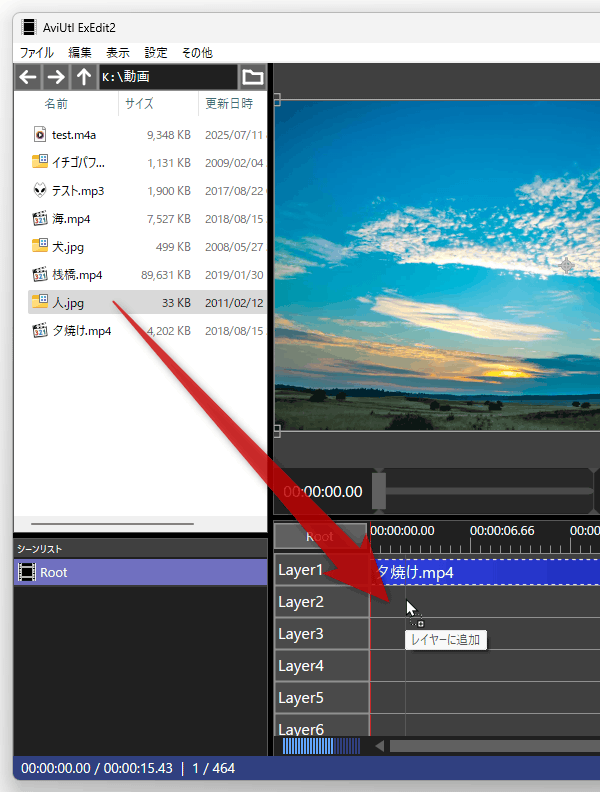Click the 9,348 KB size value
Screen dimensions: 600x792
169,135
